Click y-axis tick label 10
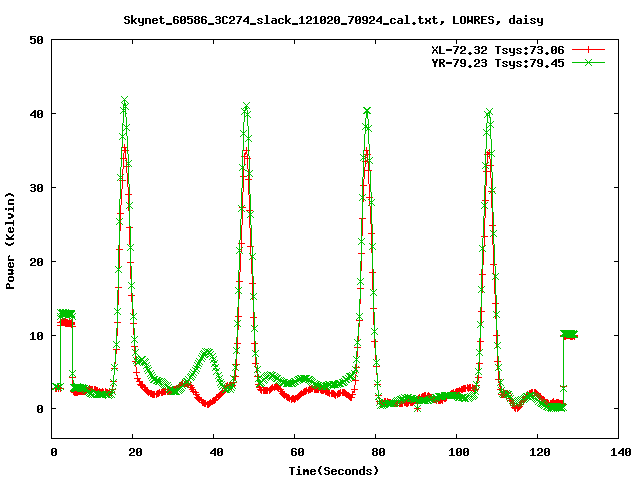 tap(36, 336)
